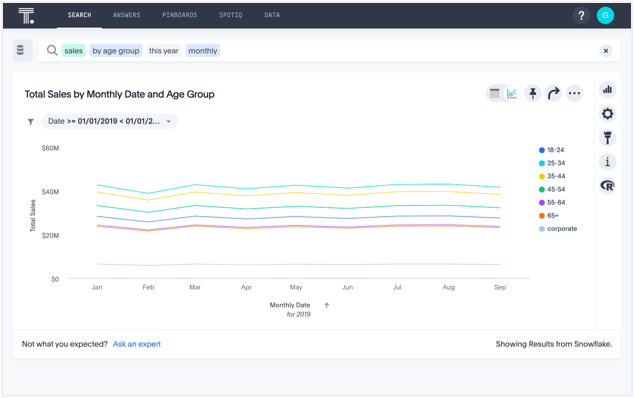Screen dimensions: 634x398
Task: Switch to chart view
Action: pyautogui.click(x=512, y=93)
